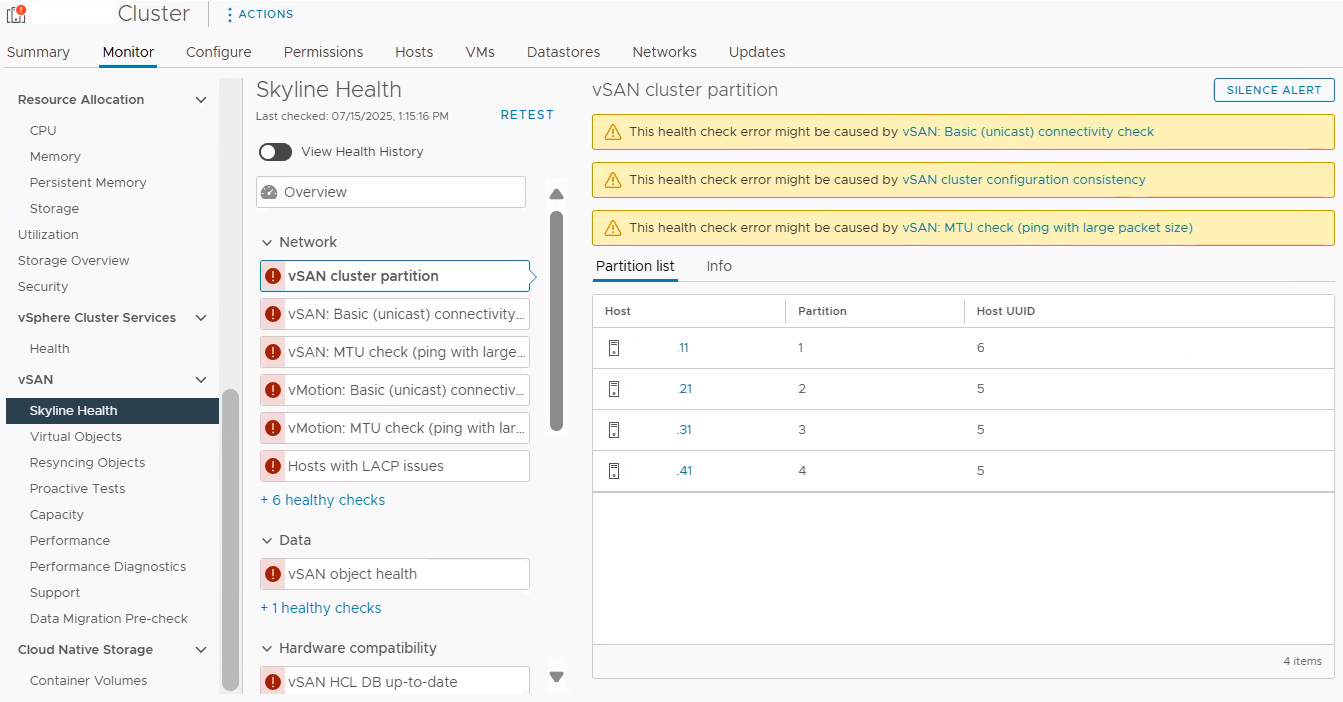Click error icon beside vSAN object health

(273, 574)
